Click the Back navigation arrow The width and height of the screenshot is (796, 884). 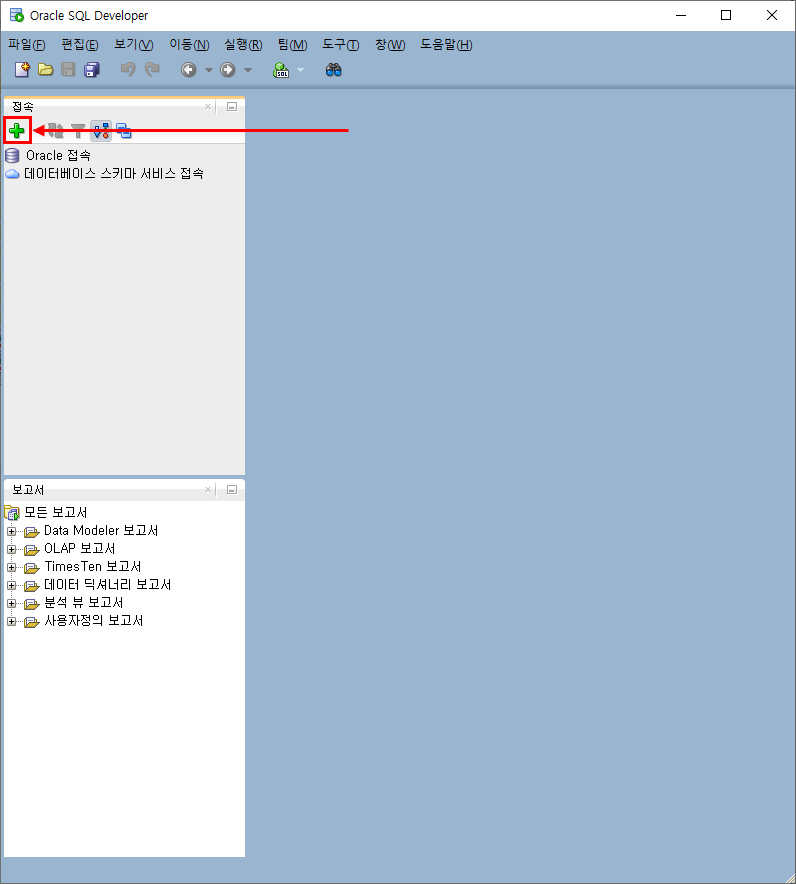click(189, 70)
